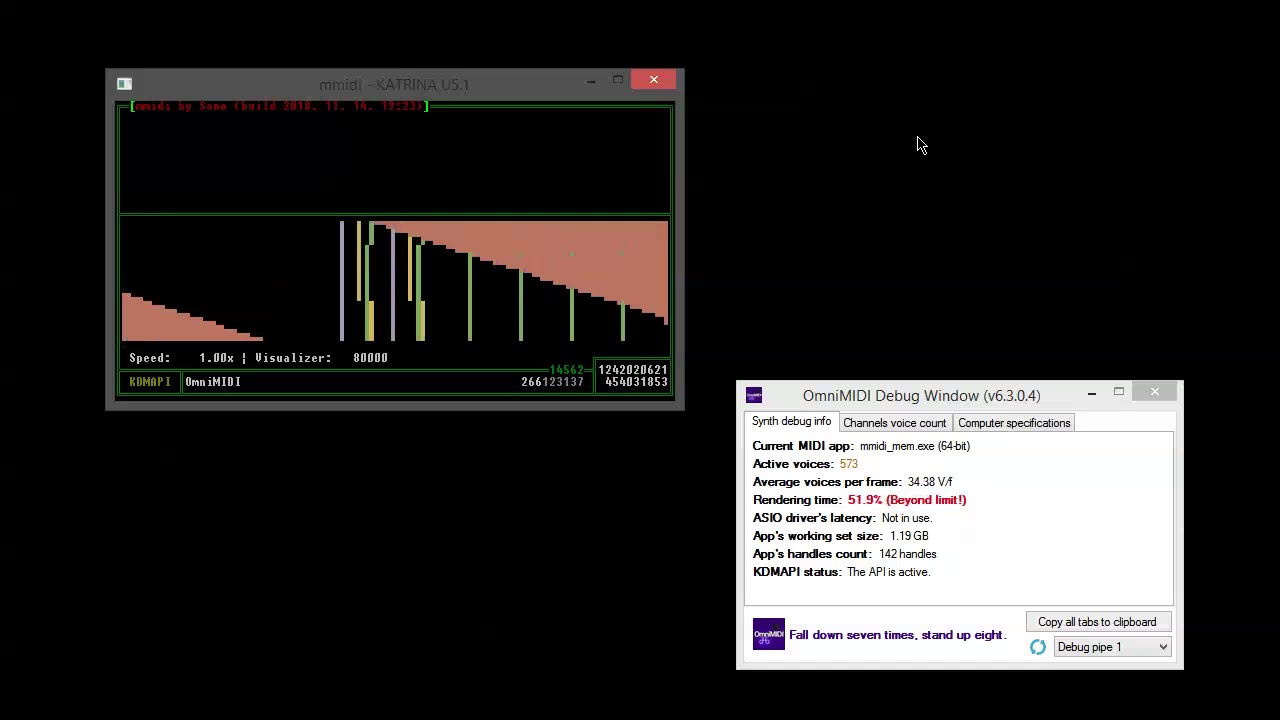The height and width of the screenshot is (720, 1280).
Task: Click the OmniMIDI Debug Window title bar
Action: pos(921,395)
